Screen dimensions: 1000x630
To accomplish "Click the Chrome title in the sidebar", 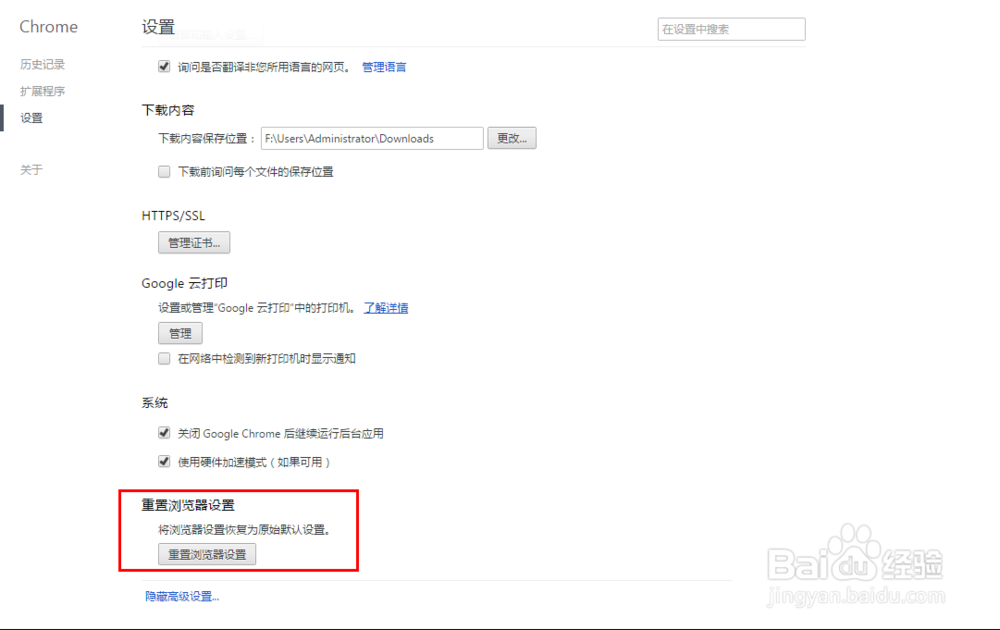I will [48, 27].
